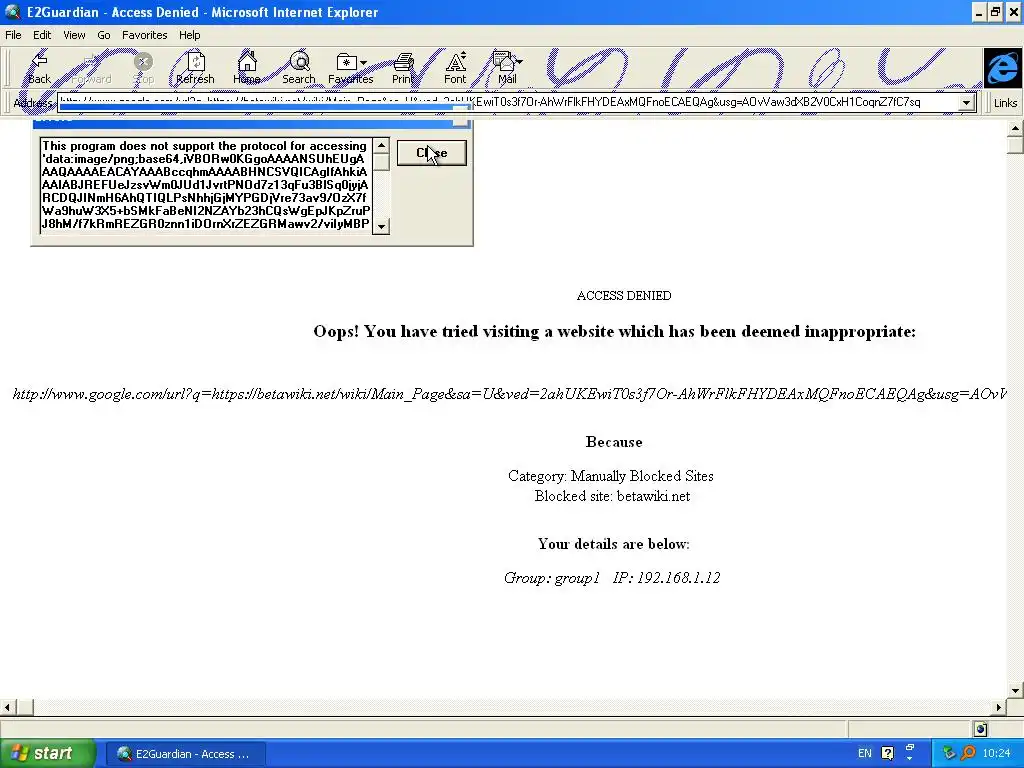This screenshot has height=768, width=1024.
Task: Open the Favorites menu
Action: click(144, 35)
